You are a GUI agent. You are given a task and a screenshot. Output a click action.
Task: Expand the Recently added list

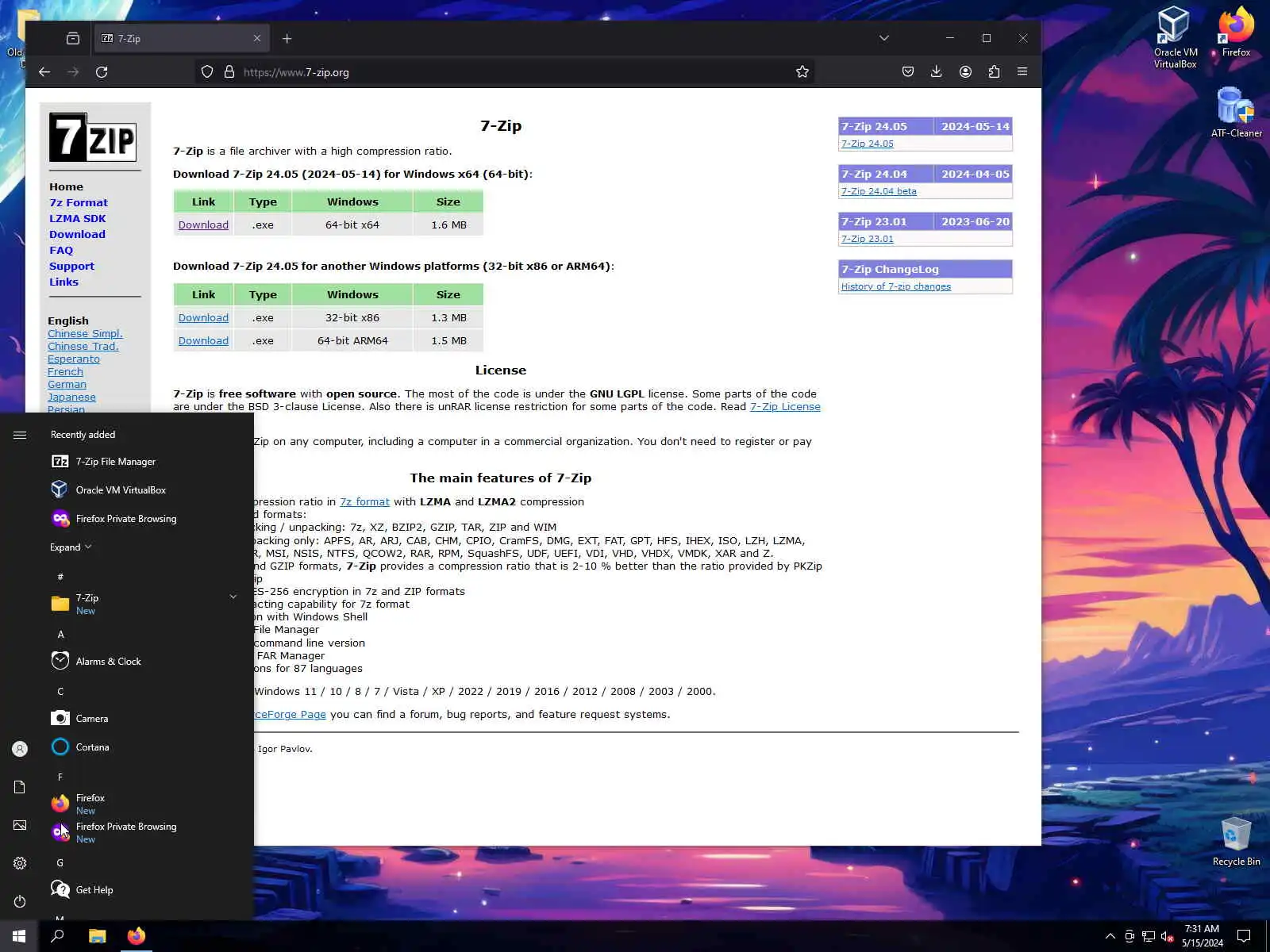tap(71, 547)
